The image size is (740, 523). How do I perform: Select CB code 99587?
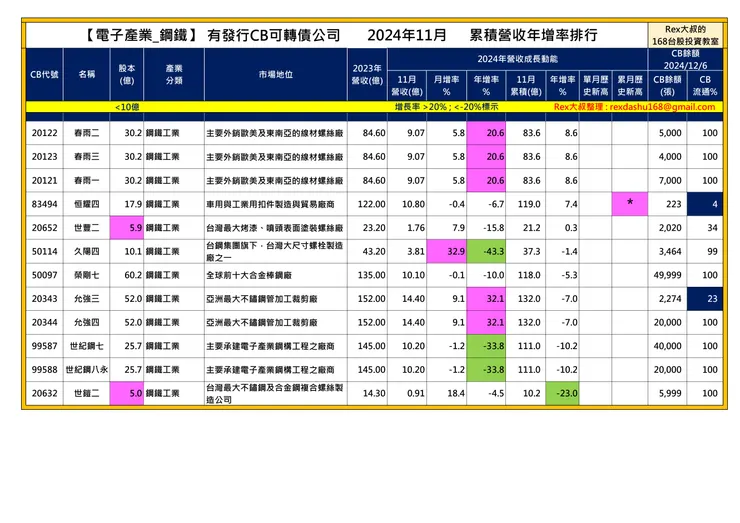(x=44, y=346)
